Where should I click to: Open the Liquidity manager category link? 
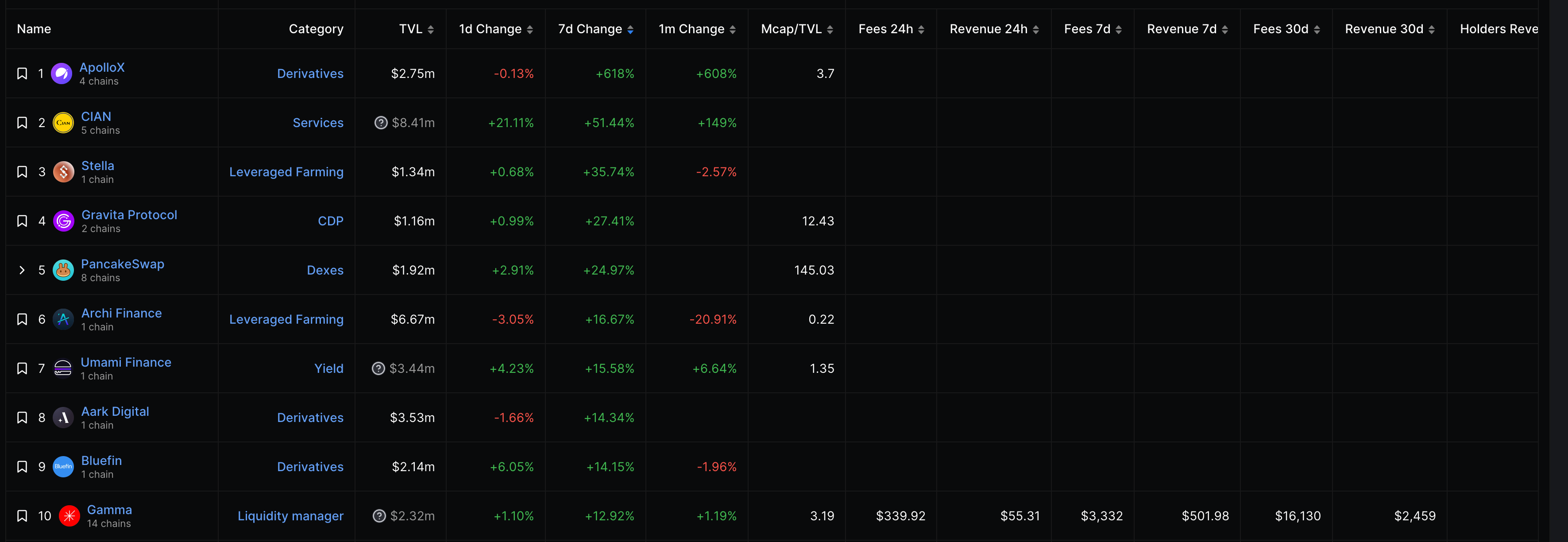(x=290, y=516)
